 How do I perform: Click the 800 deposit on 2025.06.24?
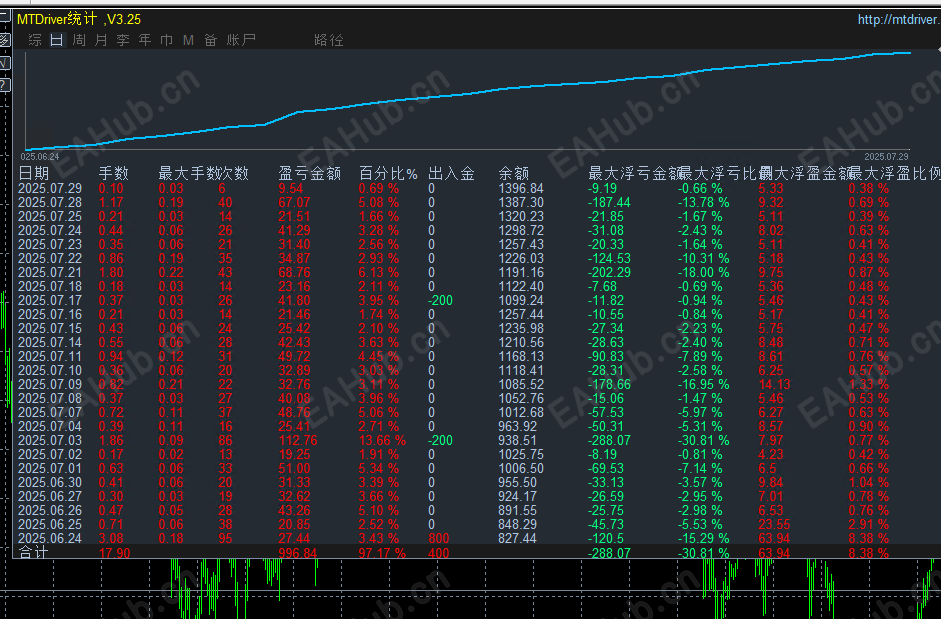439,539
